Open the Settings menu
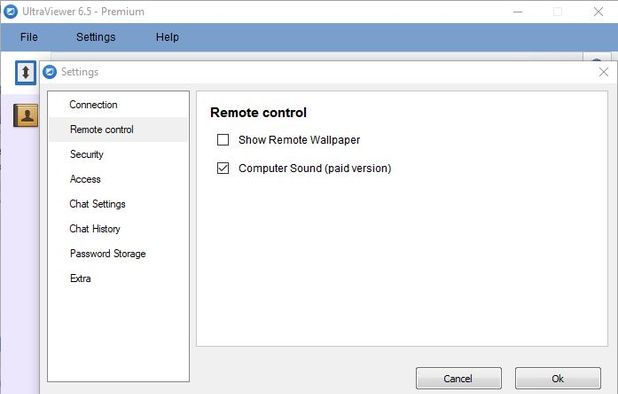The height and width of the screenshot is (394, 618). [96, 37]
